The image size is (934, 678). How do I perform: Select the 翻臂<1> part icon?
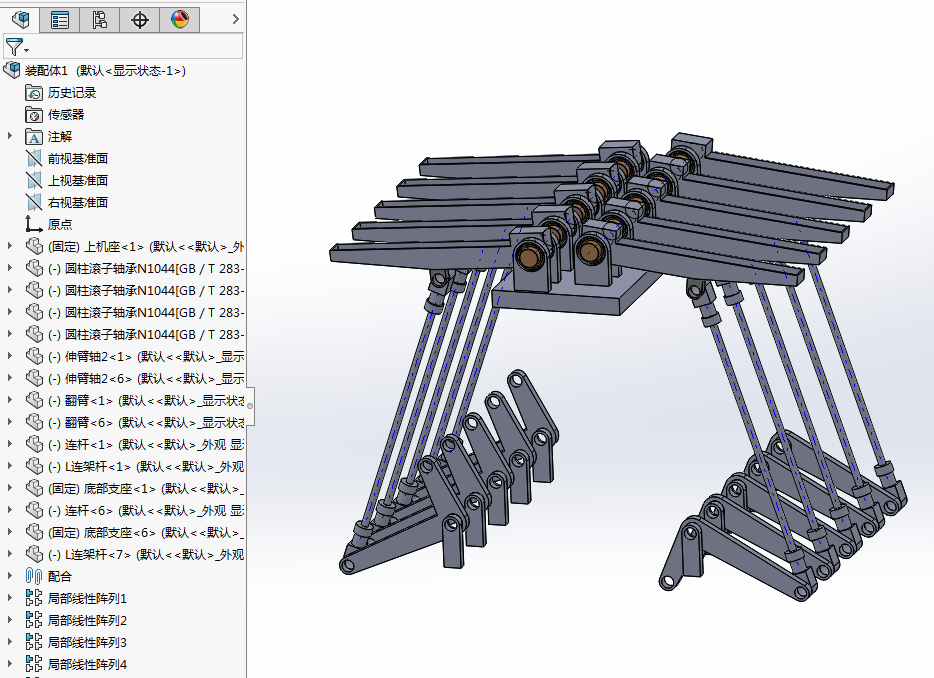pos(35,400)
